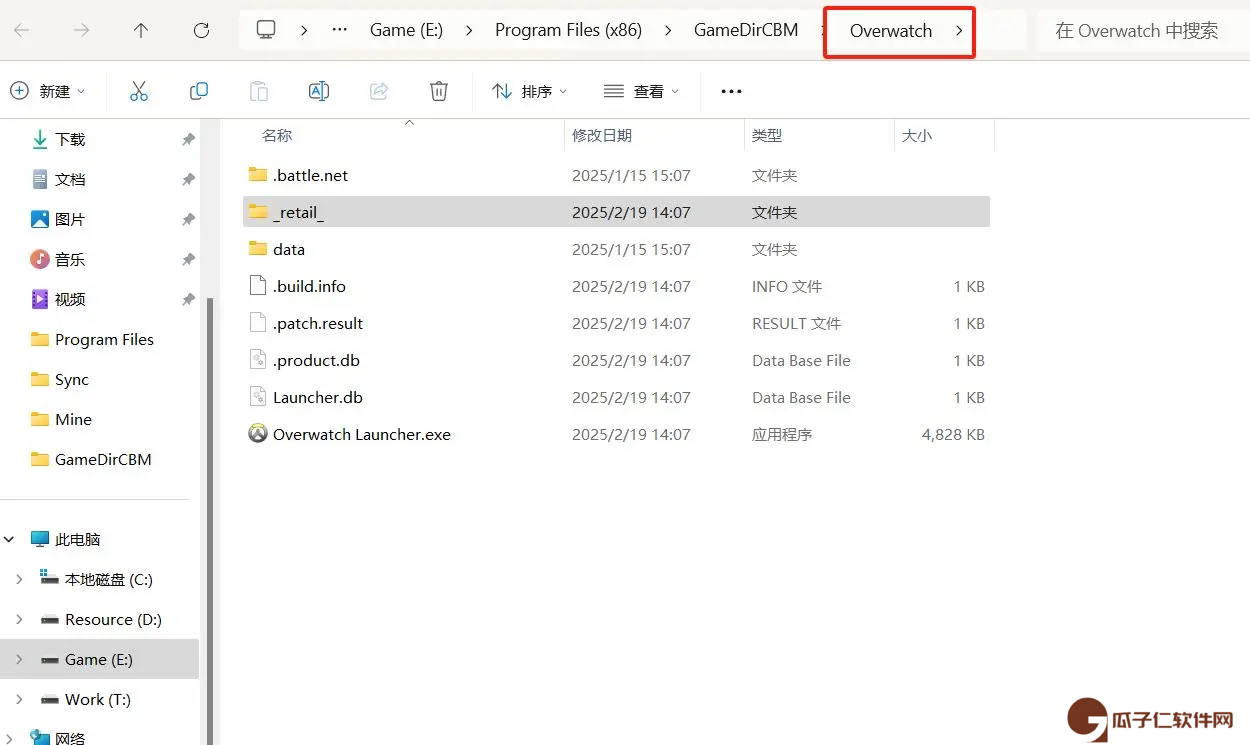The width and height of the screenshot is (1250, 745).
Task: Share the selected item via share icon
Action: pos(379,91)
